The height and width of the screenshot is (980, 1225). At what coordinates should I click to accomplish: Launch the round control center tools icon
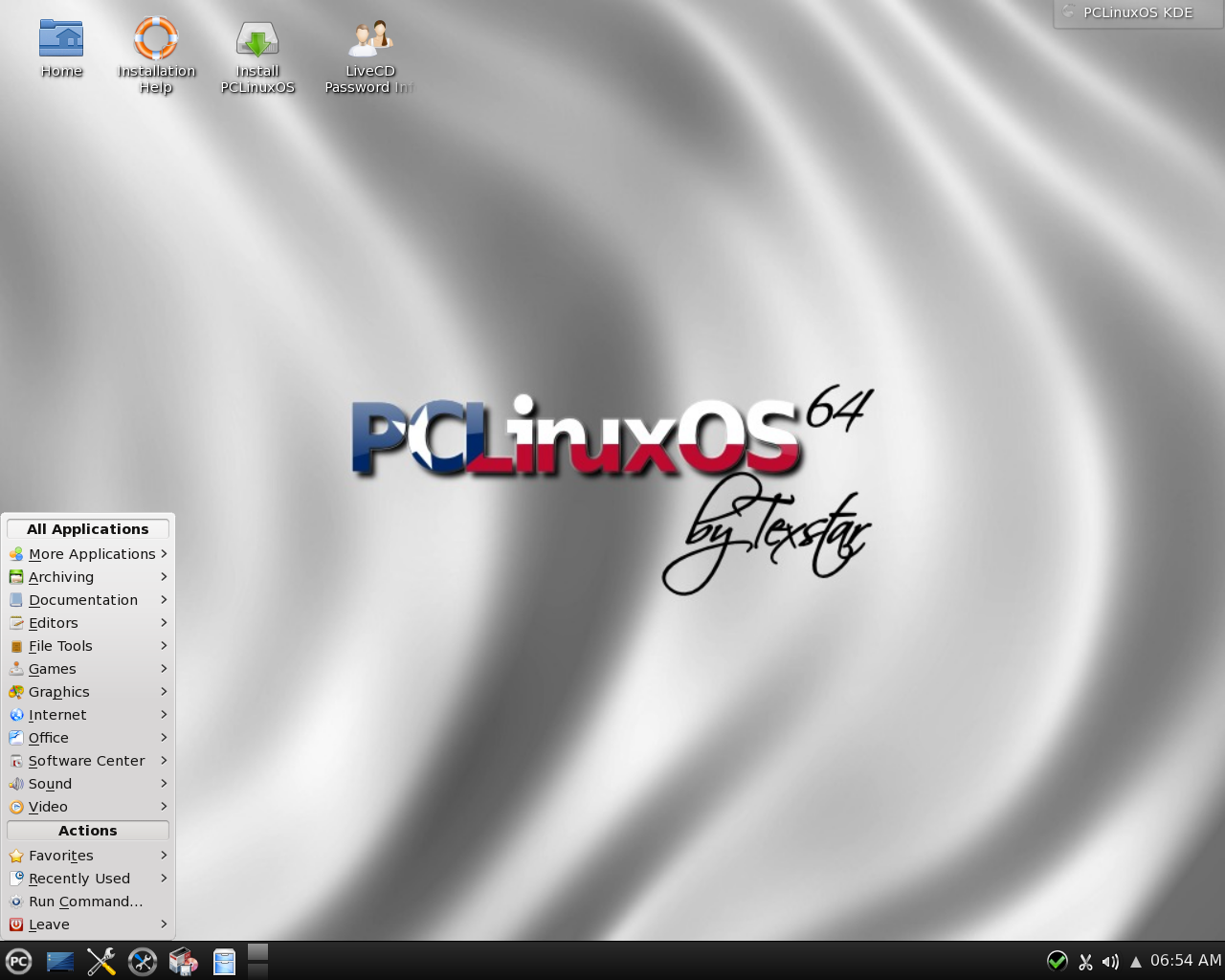coord(143,961)
